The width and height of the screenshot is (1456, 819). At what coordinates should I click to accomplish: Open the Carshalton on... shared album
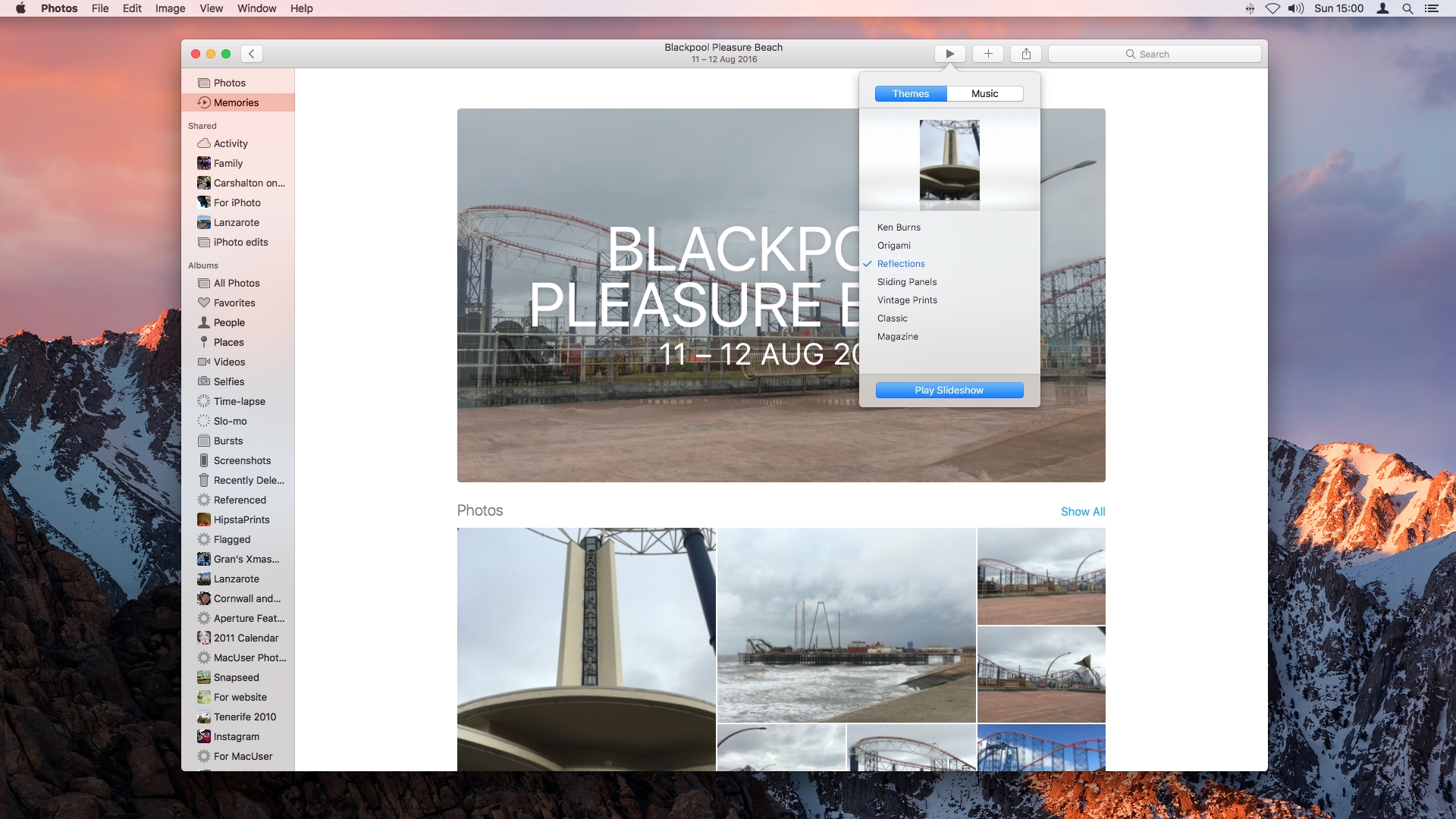pyautogui.click(x=237, y=183)
